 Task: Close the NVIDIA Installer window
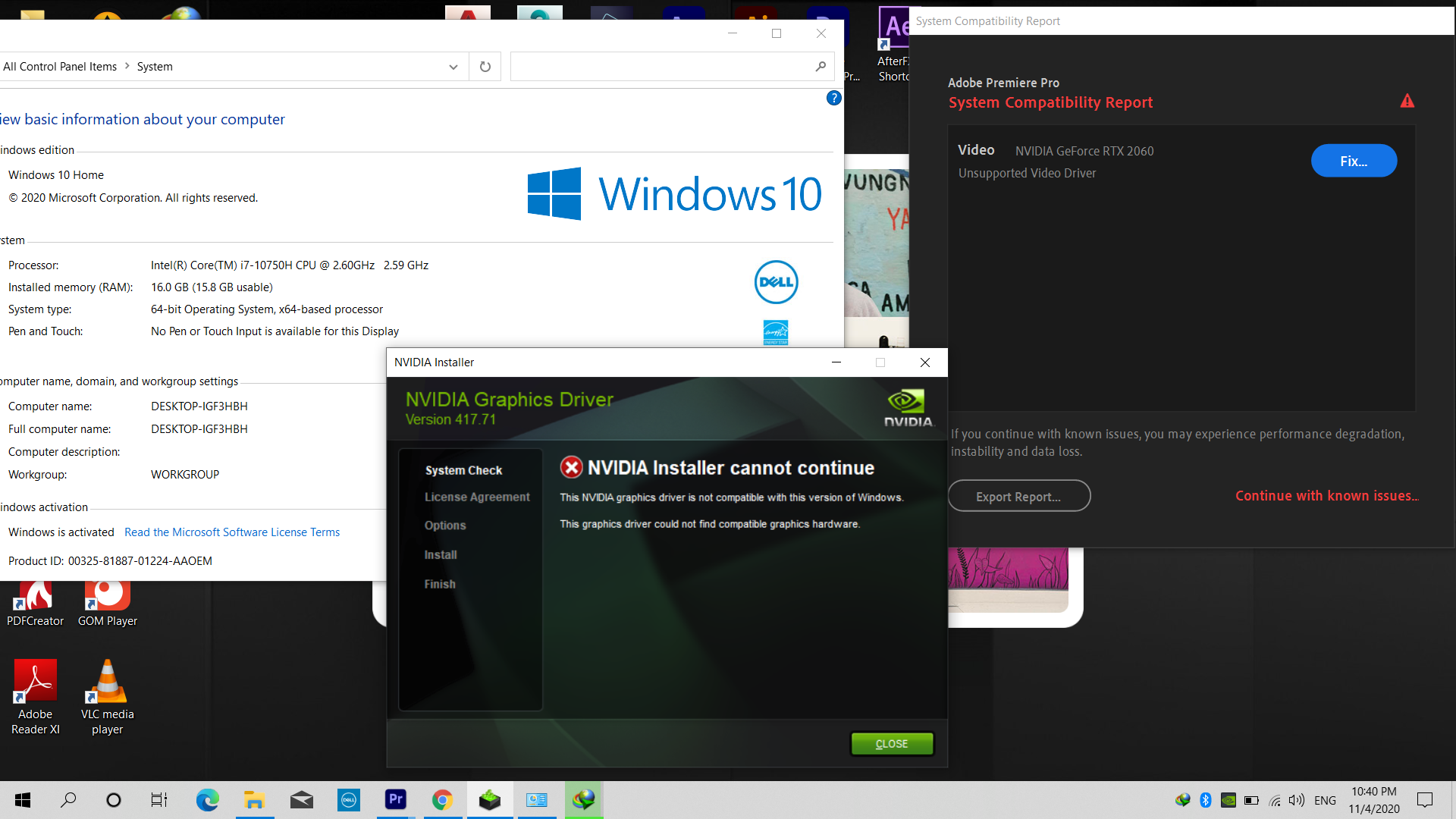point(925,362)
